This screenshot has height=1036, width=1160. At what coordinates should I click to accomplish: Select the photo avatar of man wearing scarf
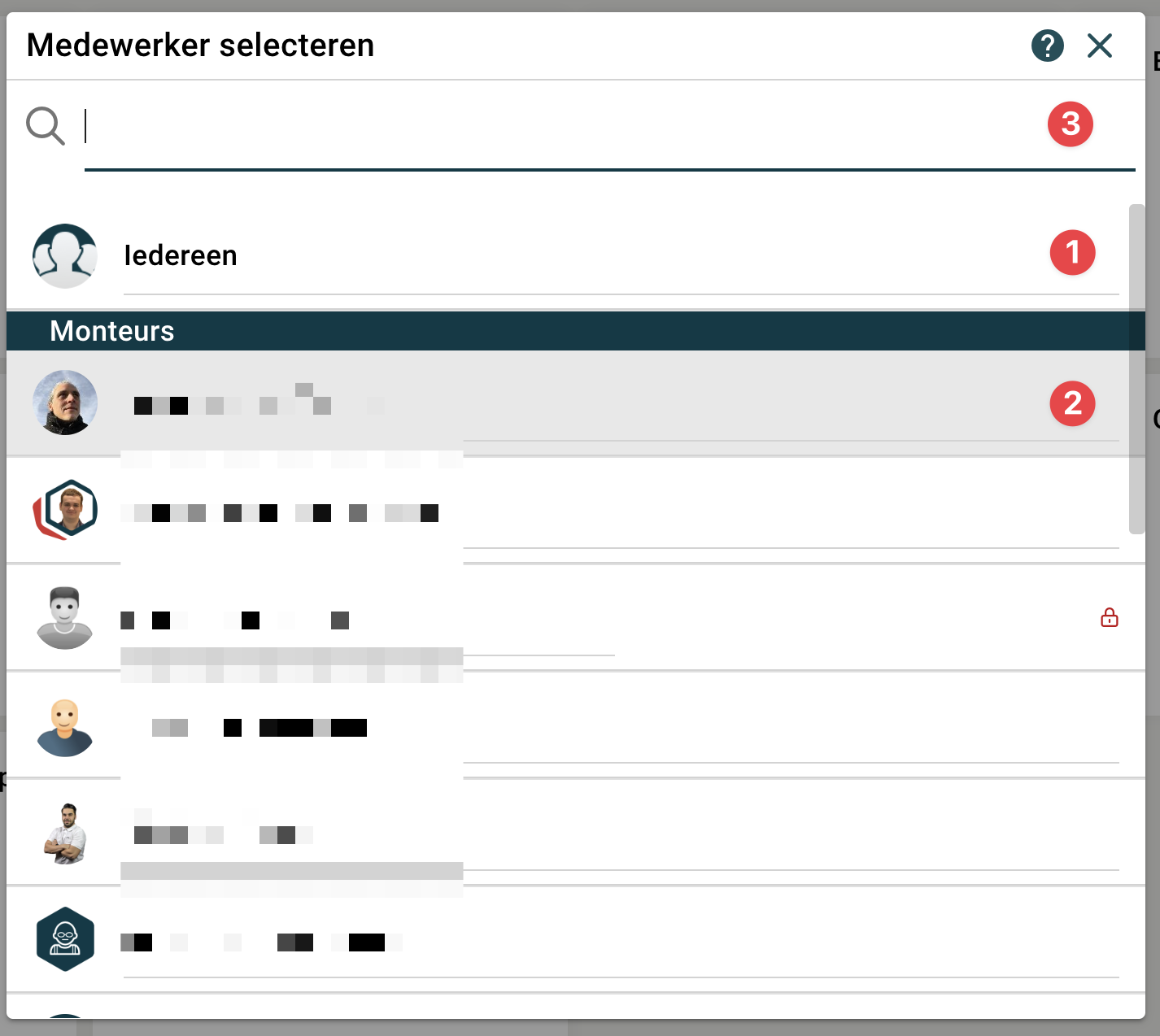tap(65, 403)
